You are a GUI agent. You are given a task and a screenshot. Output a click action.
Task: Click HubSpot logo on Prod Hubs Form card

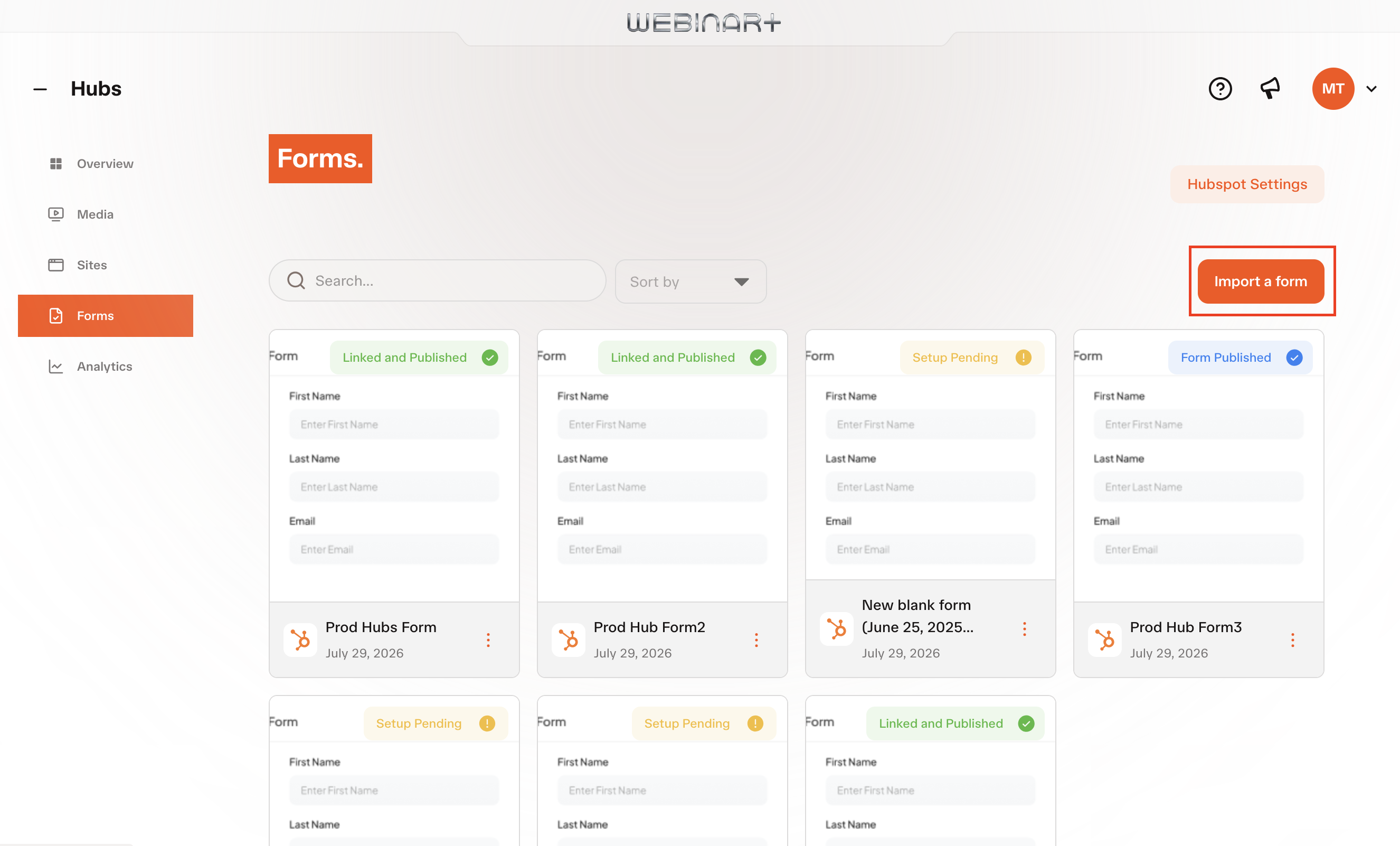click(x=300, y=640)
